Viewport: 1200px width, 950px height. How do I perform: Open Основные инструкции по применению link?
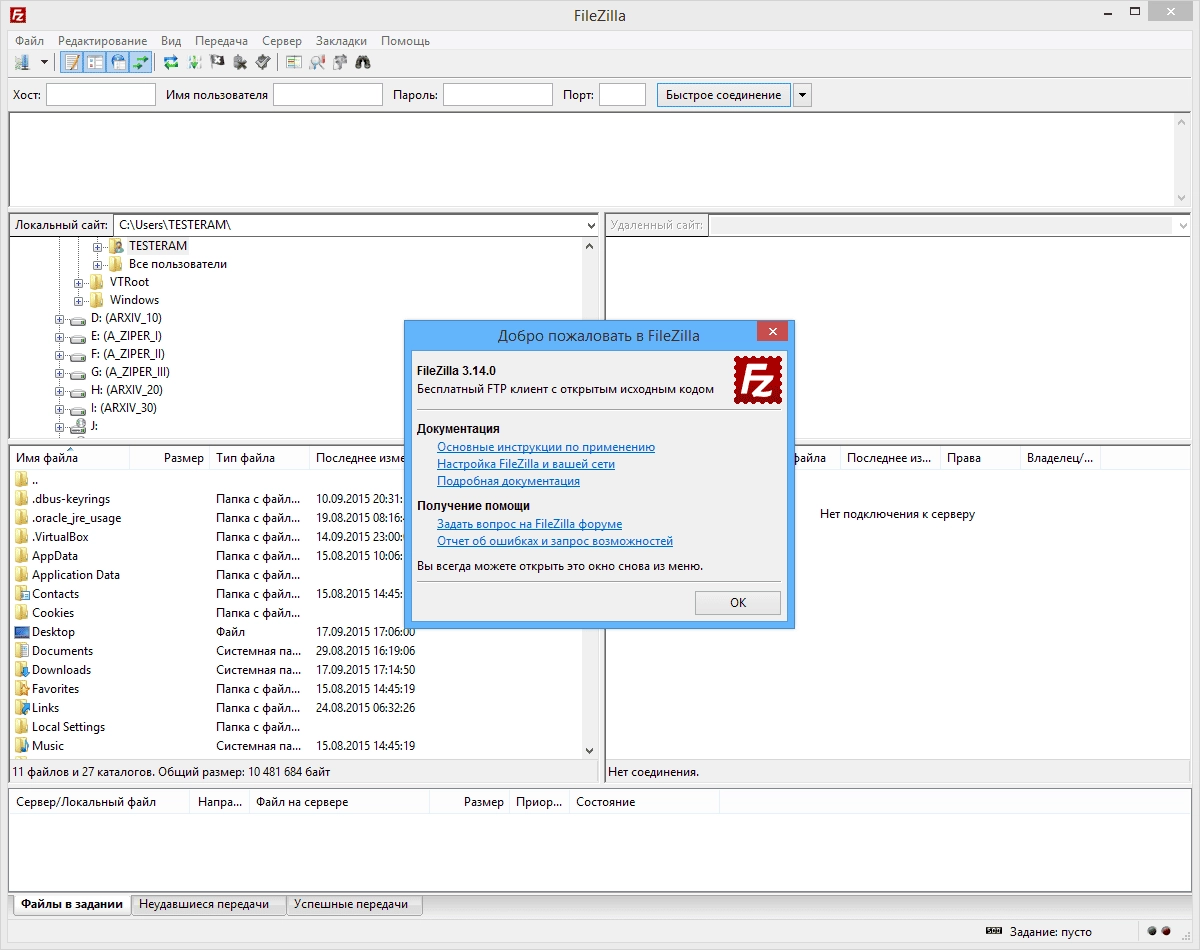(546, 447)
